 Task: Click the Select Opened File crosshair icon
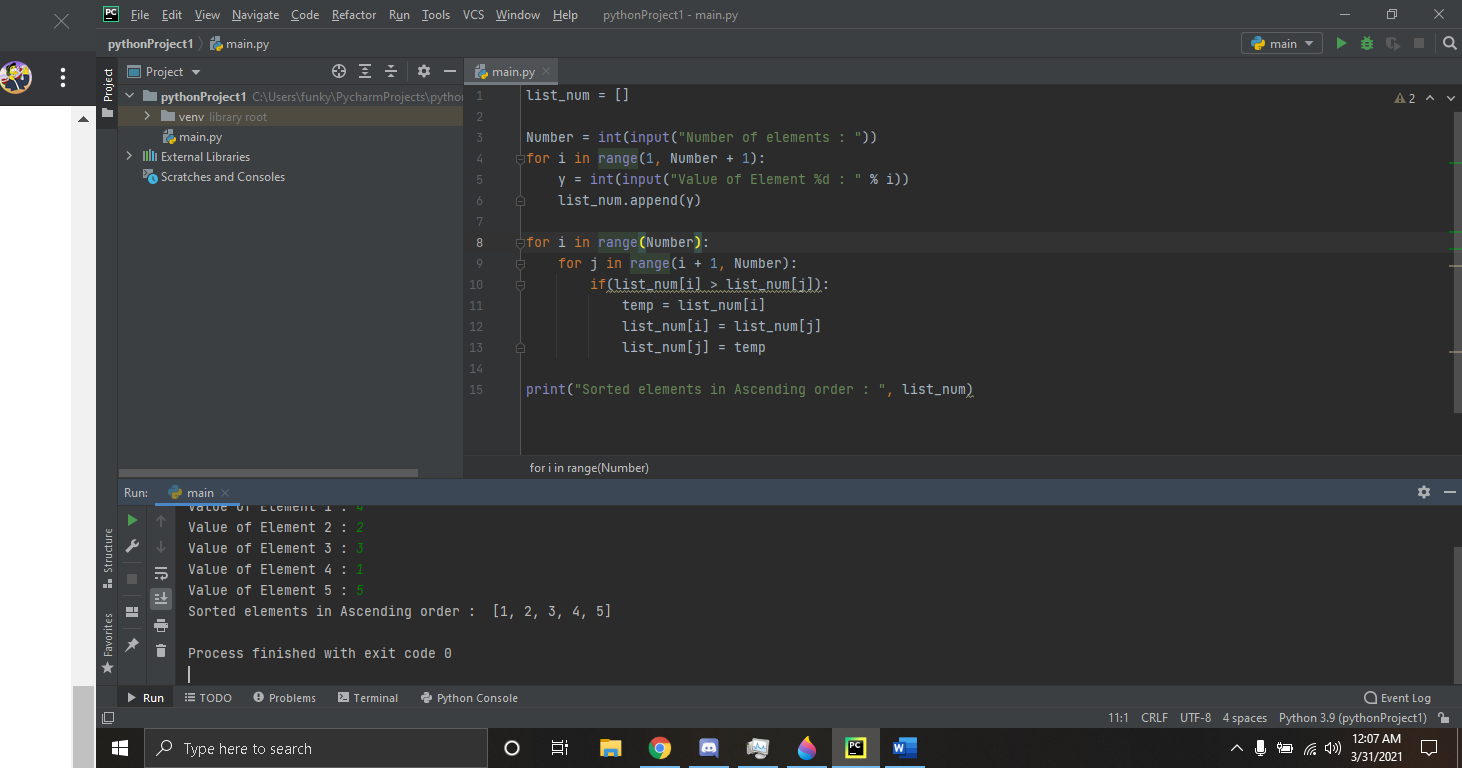[x=339, y=71]
